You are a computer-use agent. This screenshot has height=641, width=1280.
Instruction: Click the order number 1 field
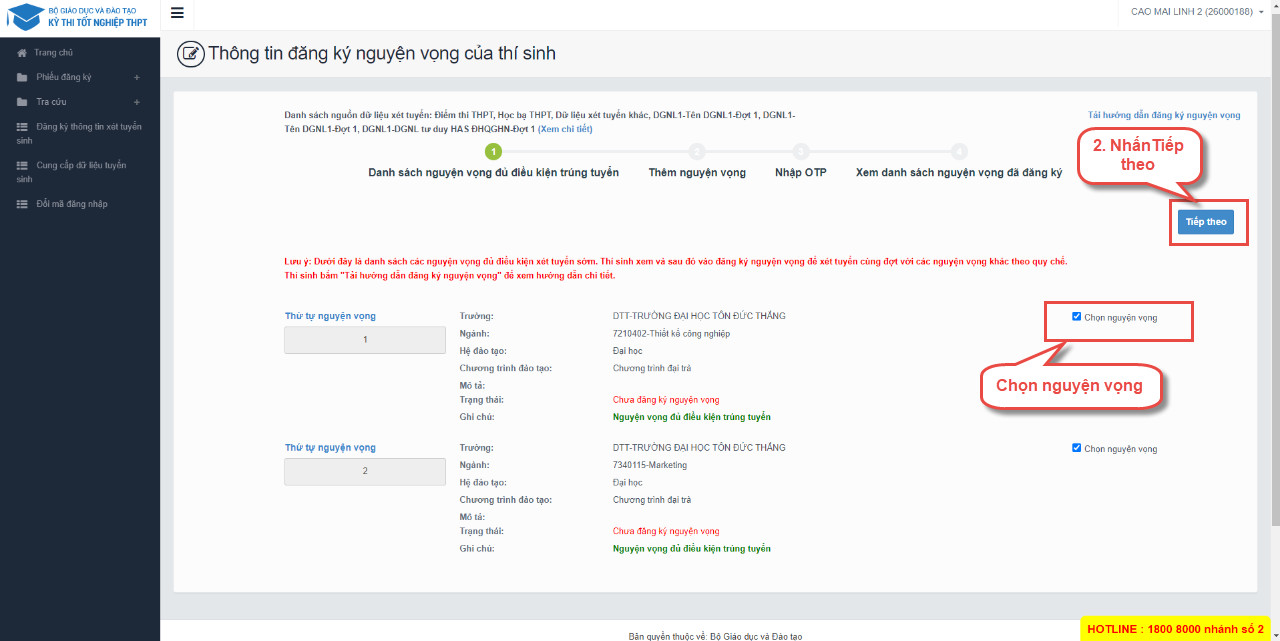(x=365, y=340)
